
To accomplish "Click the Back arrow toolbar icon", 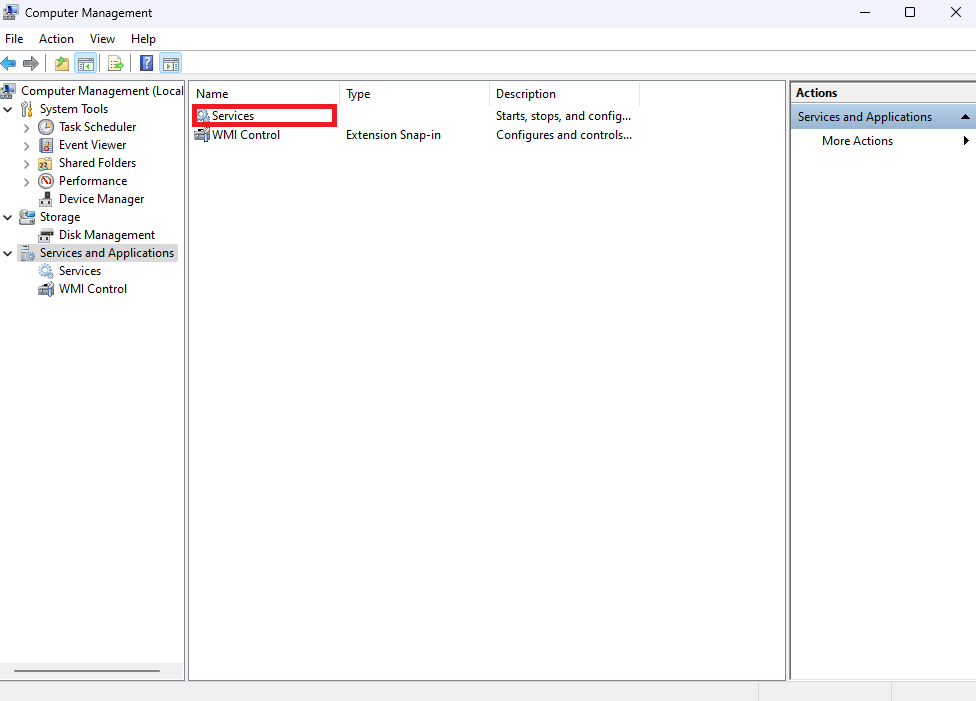I will [9, 63].
